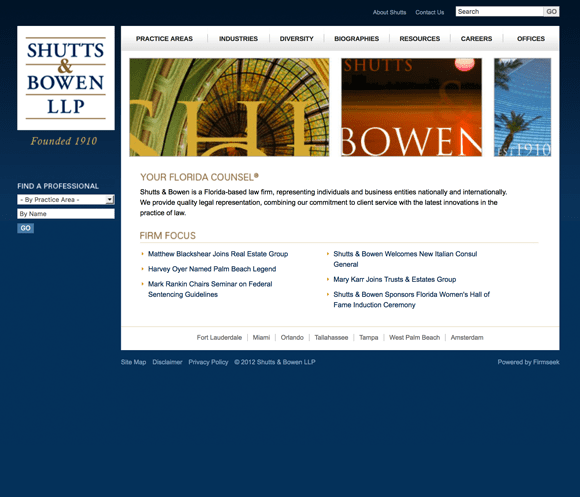Open the Privacy Policy footer link
This screenshot has height=497, width=580.
[x=208, y=362]
